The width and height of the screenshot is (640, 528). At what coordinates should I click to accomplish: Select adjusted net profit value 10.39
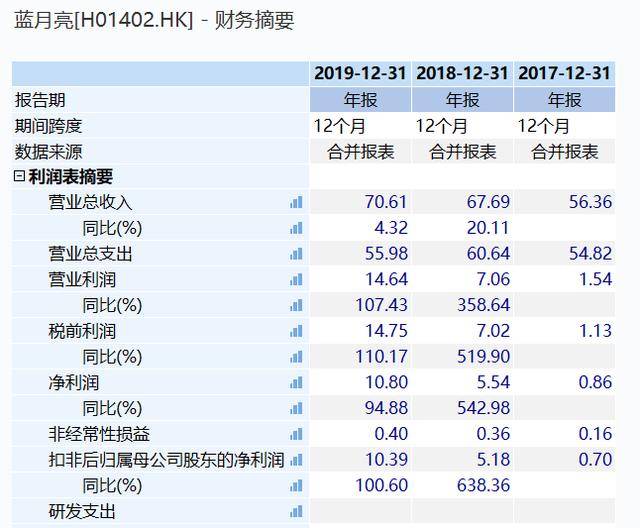pyautogui.click(x=386, y=460)
